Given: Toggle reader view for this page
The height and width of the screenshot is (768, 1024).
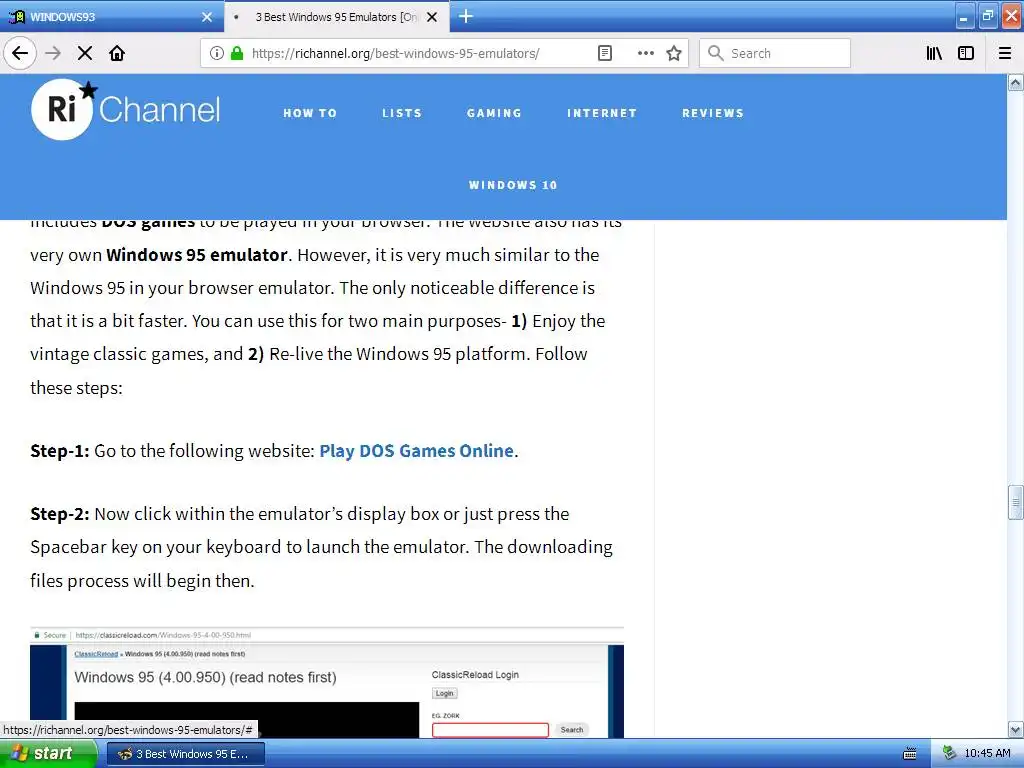Looking at the screenshot, I should click(x=605, y=53).
